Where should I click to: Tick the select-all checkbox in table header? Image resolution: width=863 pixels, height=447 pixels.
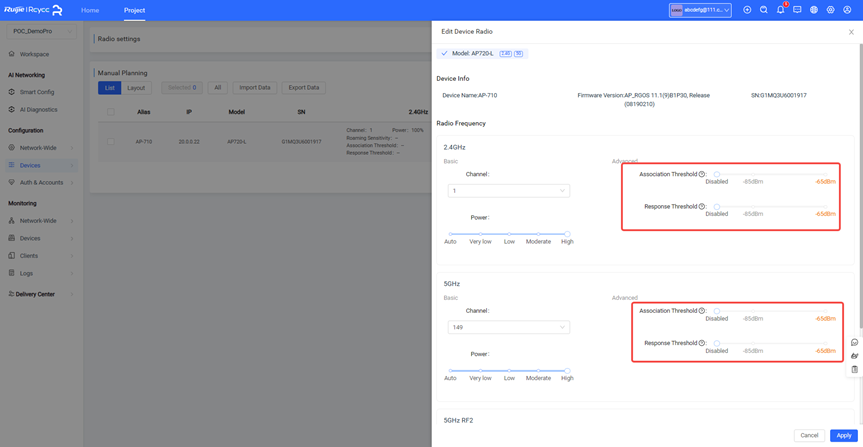111,112
